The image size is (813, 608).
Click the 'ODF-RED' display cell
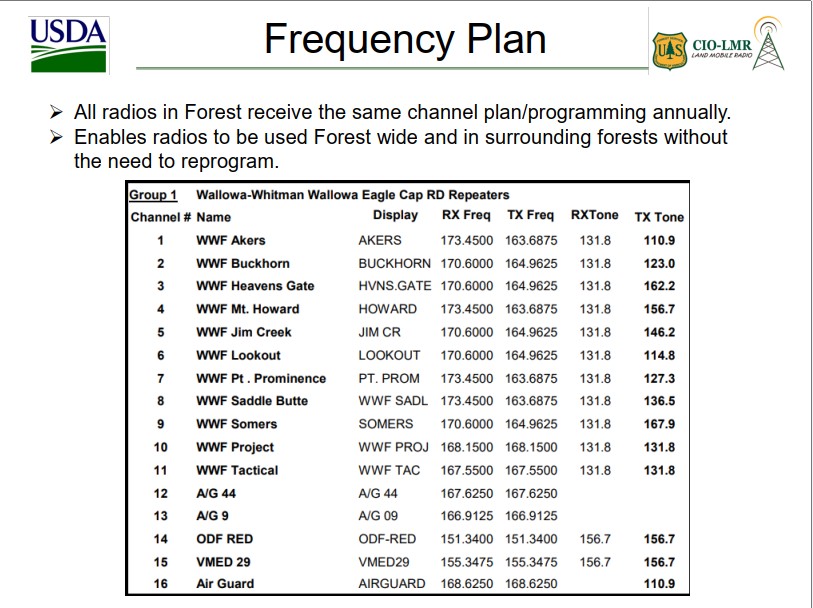point(387,540)
